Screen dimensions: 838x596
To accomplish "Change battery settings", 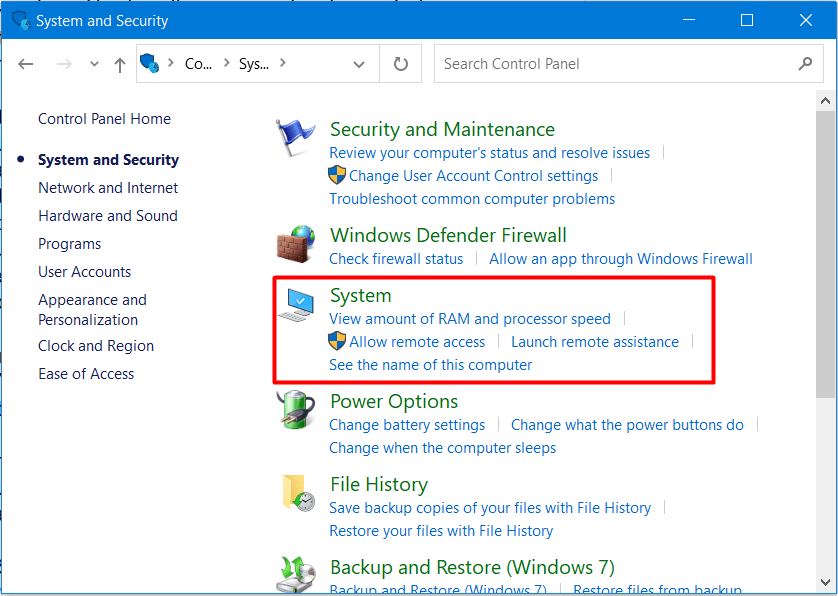I will pyautogui.click(x=407, y=425).
